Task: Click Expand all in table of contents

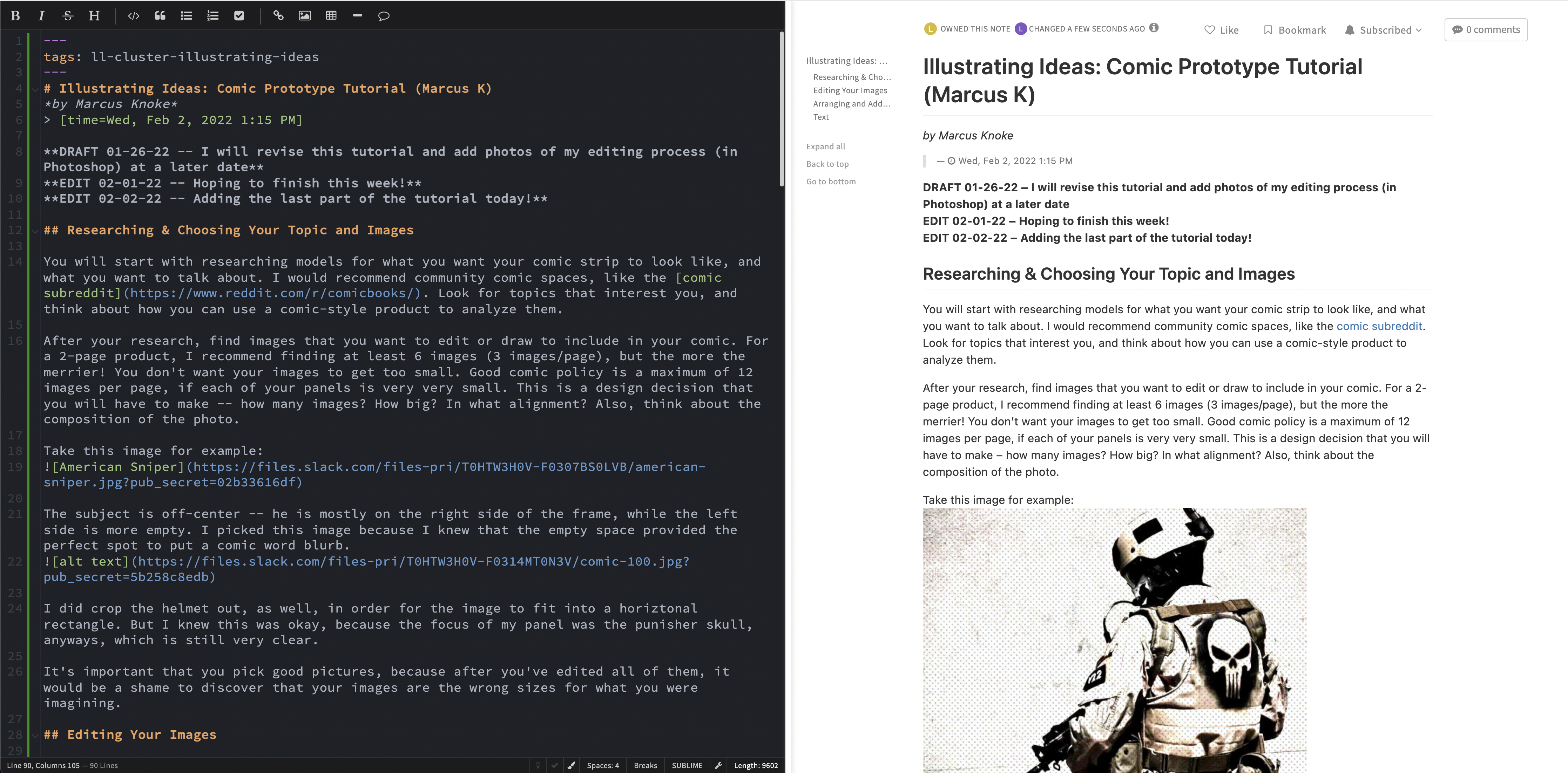Action: point(825,146)
